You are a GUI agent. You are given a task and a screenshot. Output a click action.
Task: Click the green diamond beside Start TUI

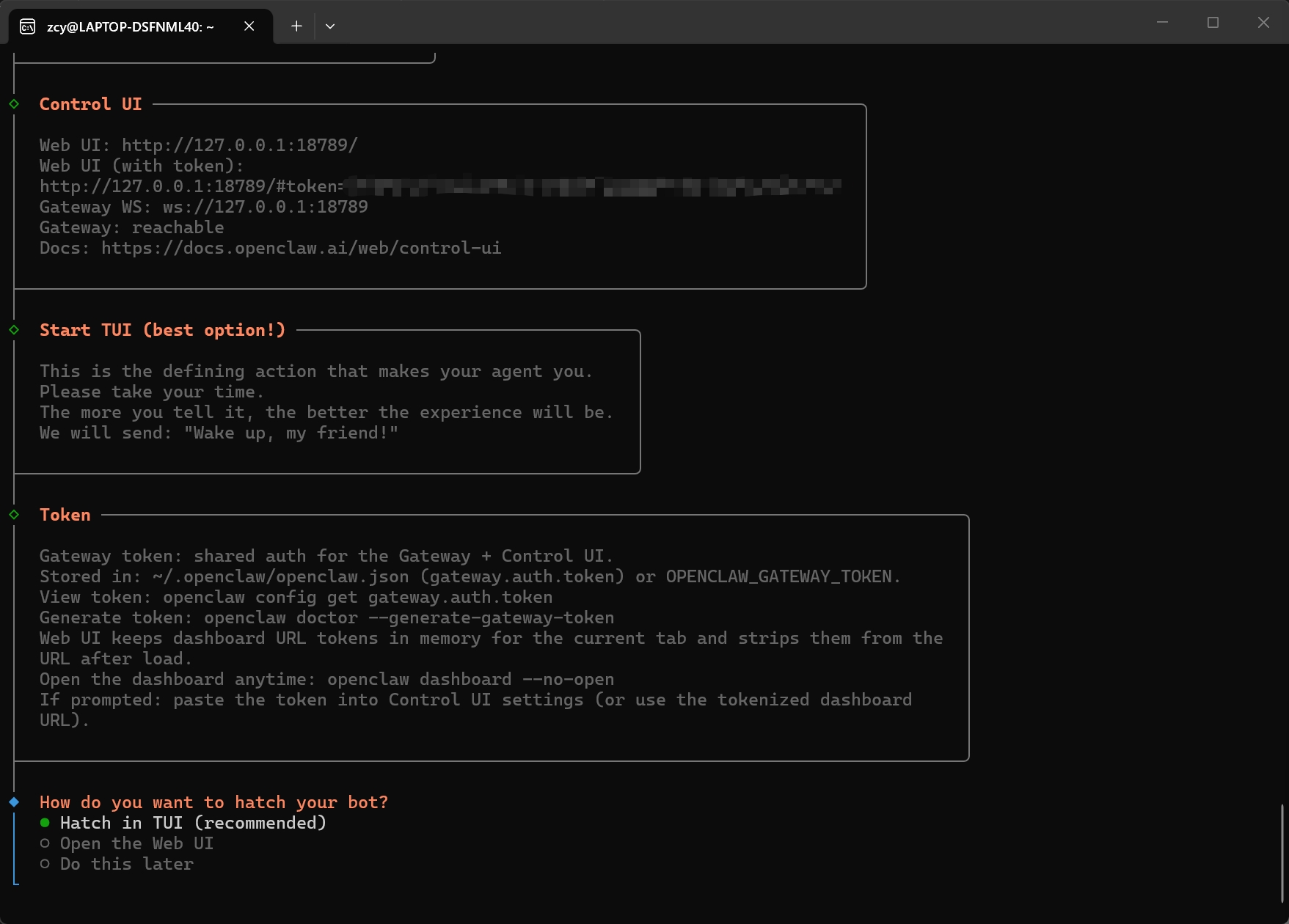pos(14,330)
